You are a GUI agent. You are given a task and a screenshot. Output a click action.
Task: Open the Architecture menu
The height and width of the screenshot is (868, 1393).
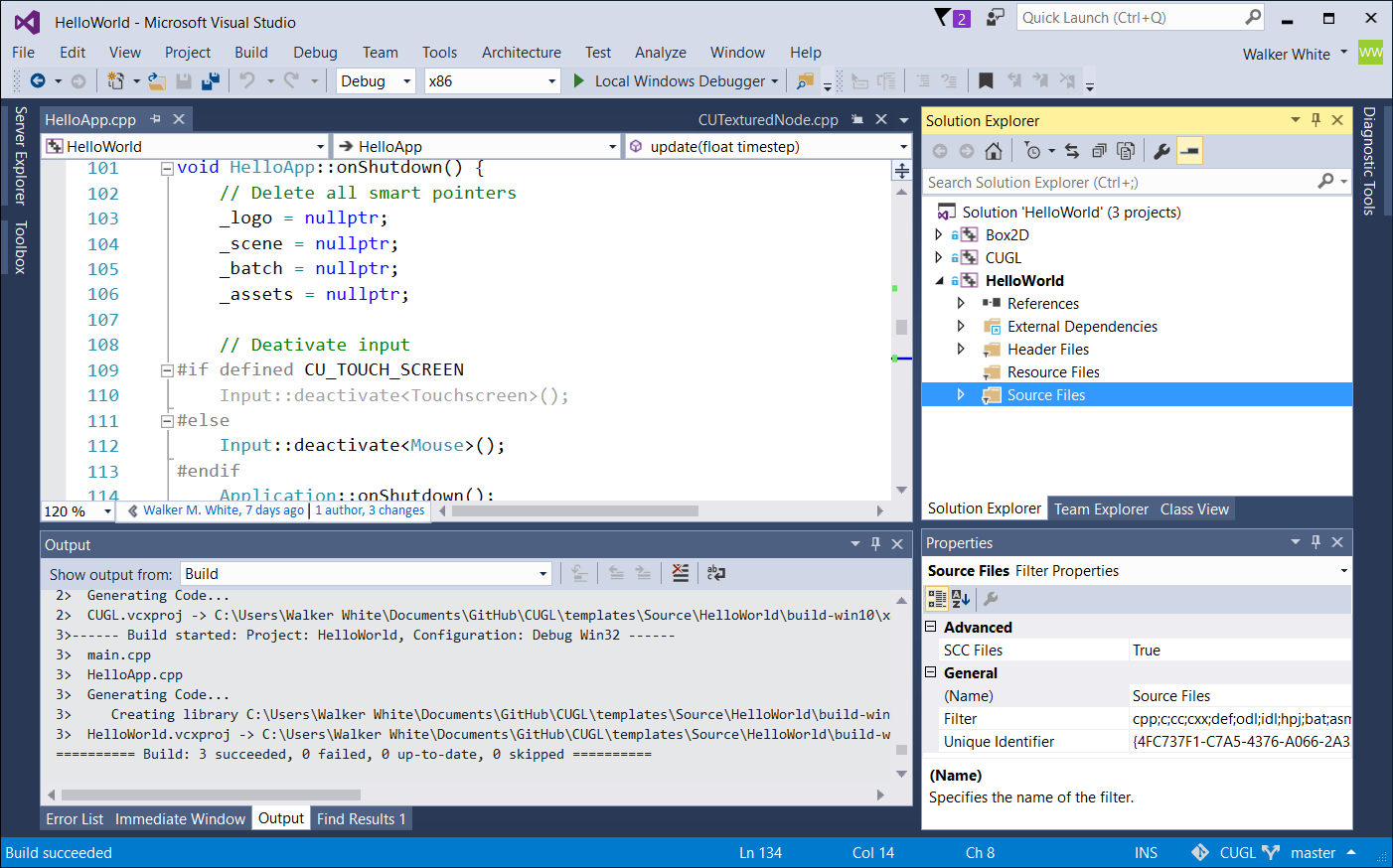click(x=521, y=53)
